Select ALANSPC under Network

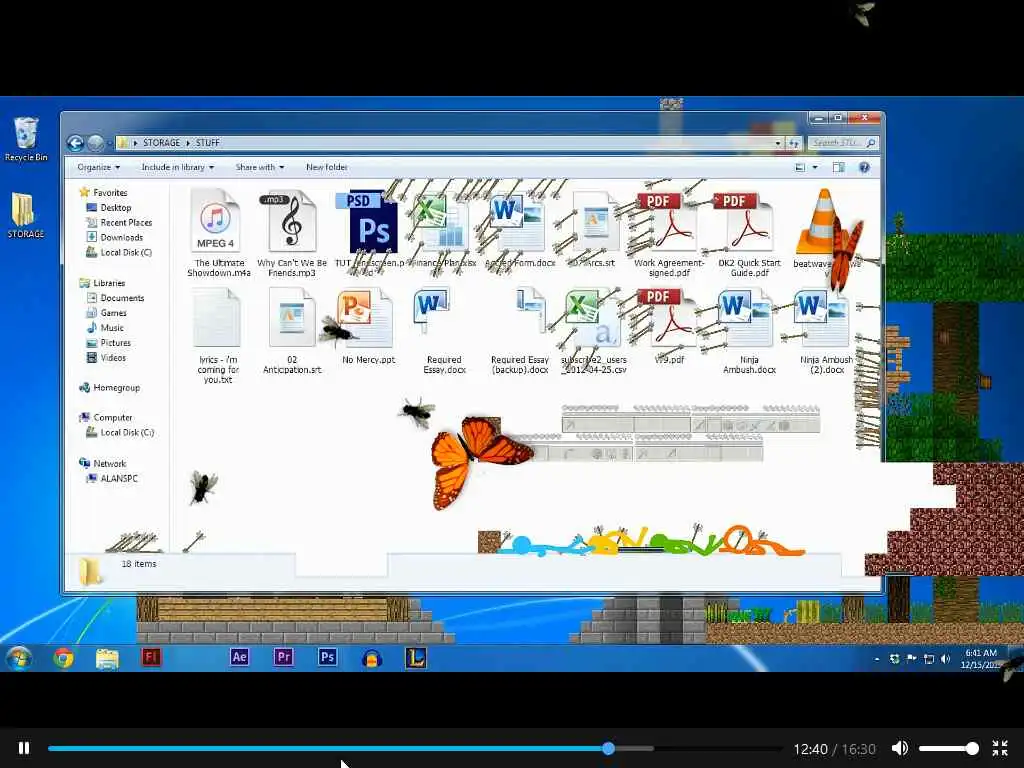119,479
